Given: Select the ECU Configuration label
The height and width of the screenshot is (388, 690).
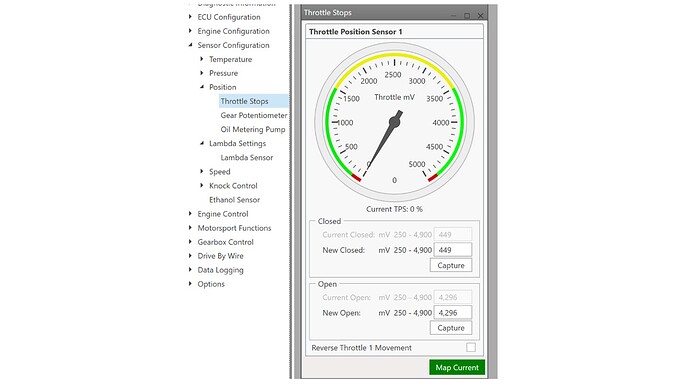Looking at the screenshot, I should [229, 17].
